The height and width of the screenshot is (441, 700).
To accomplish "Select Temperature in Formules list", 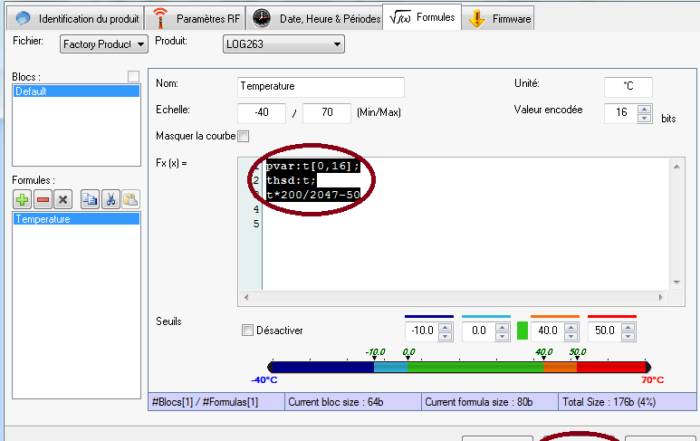I will pyautogui.click(x=76, y=219).
